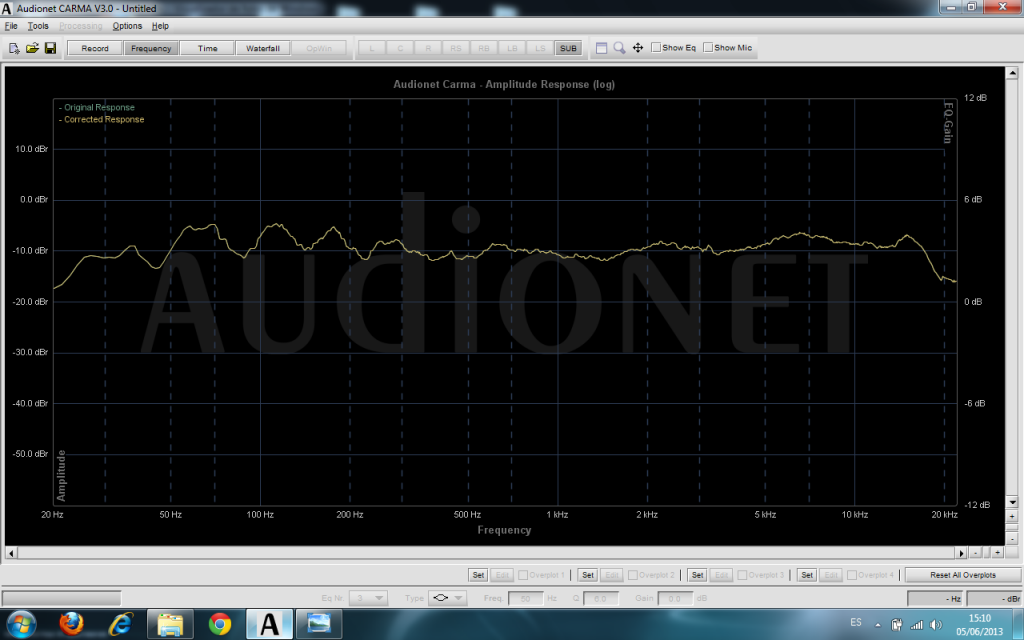Toggle the RS channel button

pos(456,48)
